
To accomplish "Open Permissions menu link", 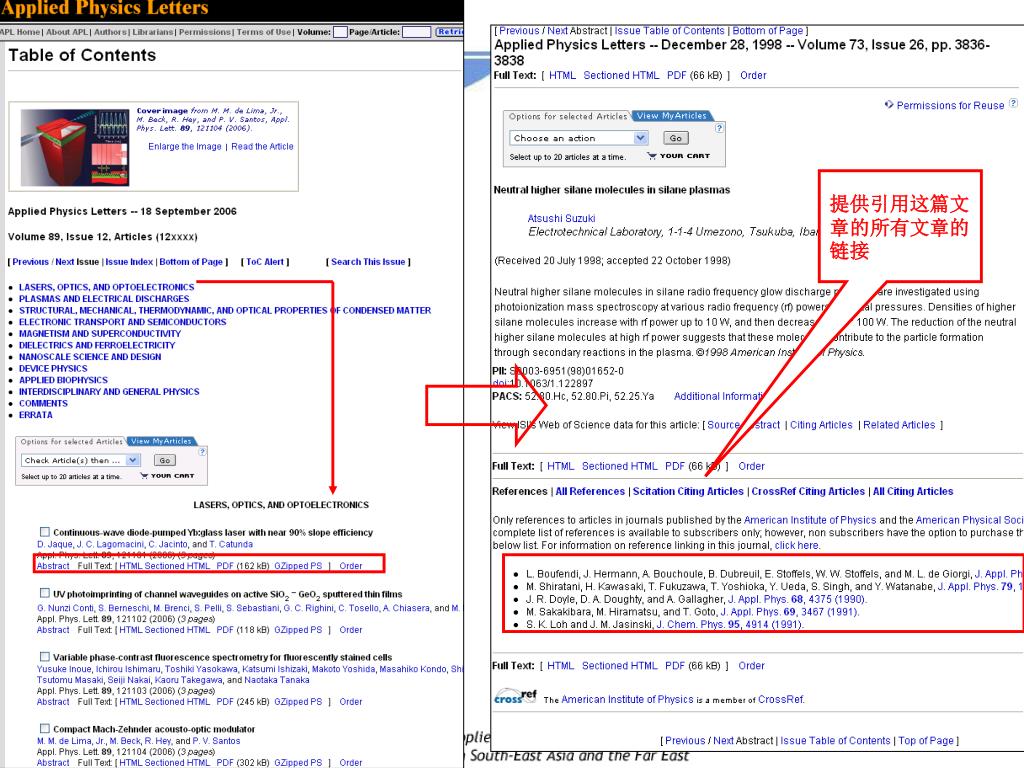I will click(205, 32).
